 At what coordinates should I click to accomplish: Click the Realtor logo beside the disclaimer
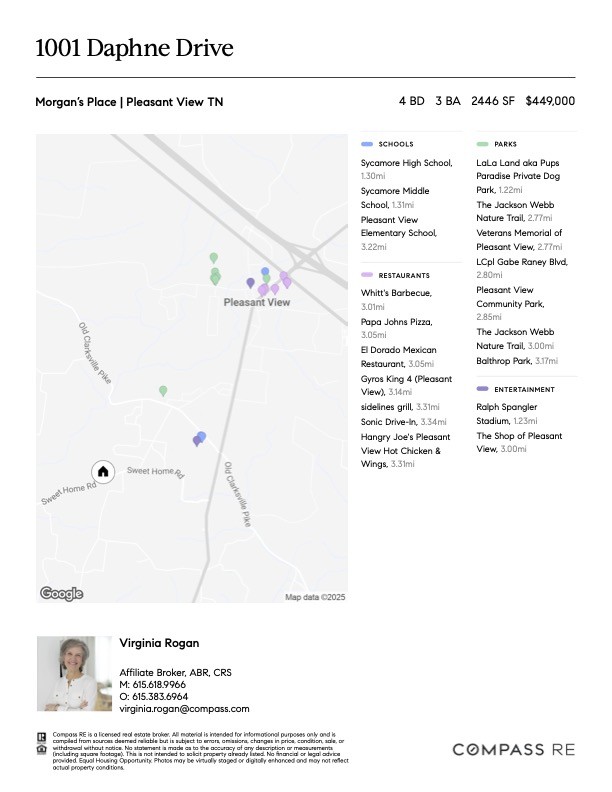41,737
